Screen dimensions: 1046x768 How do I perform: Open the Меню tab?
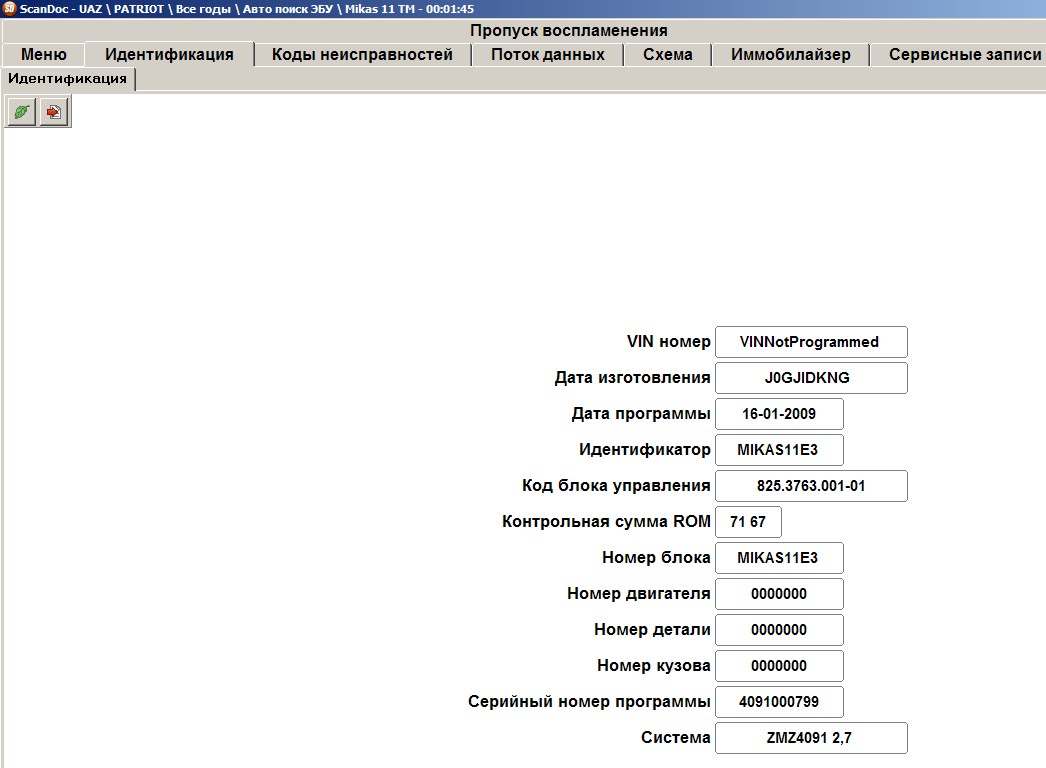point(43,55)
